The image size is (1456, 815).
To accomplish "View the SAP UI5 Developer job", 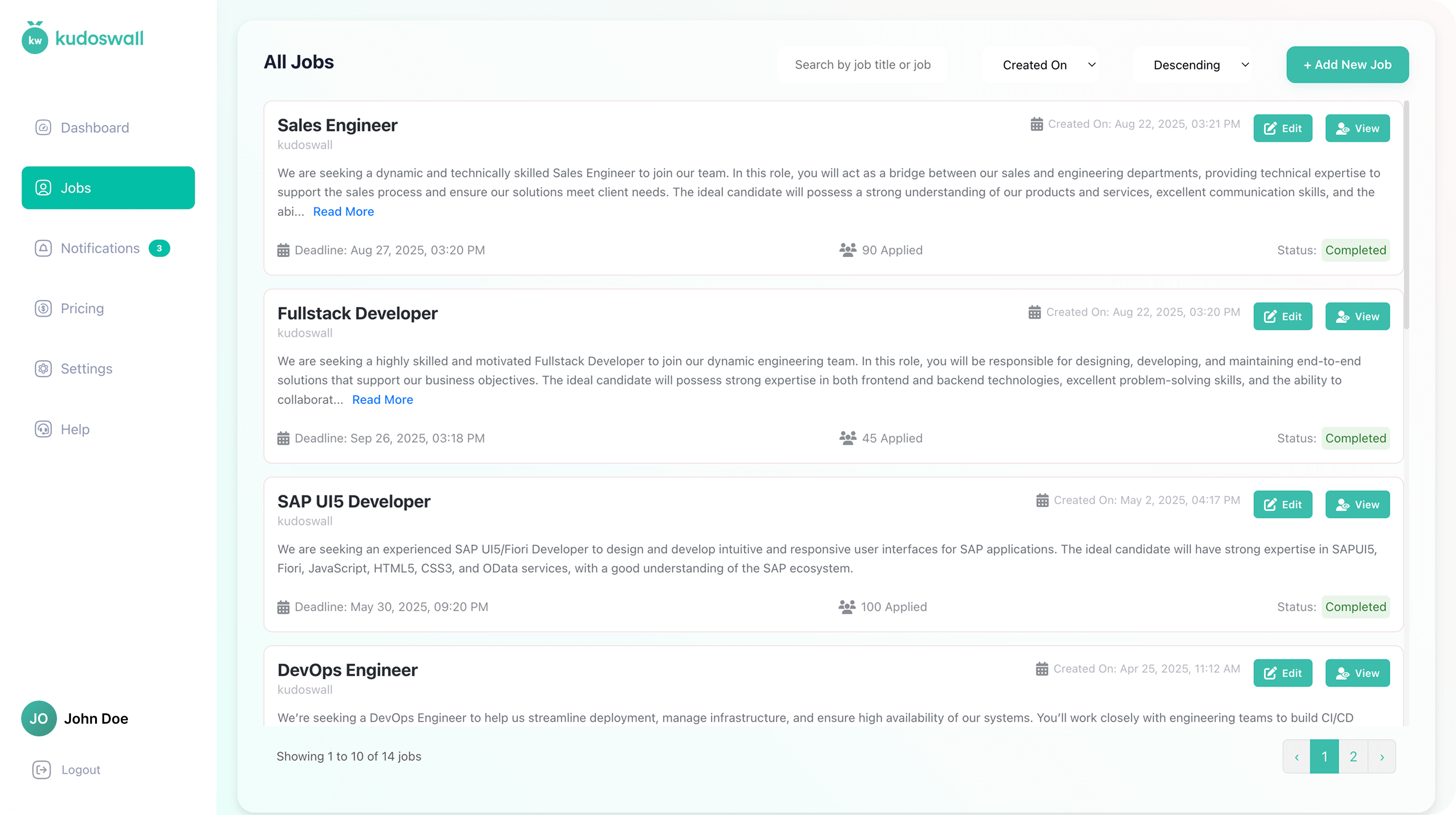I will click(x=1357, y=505).
